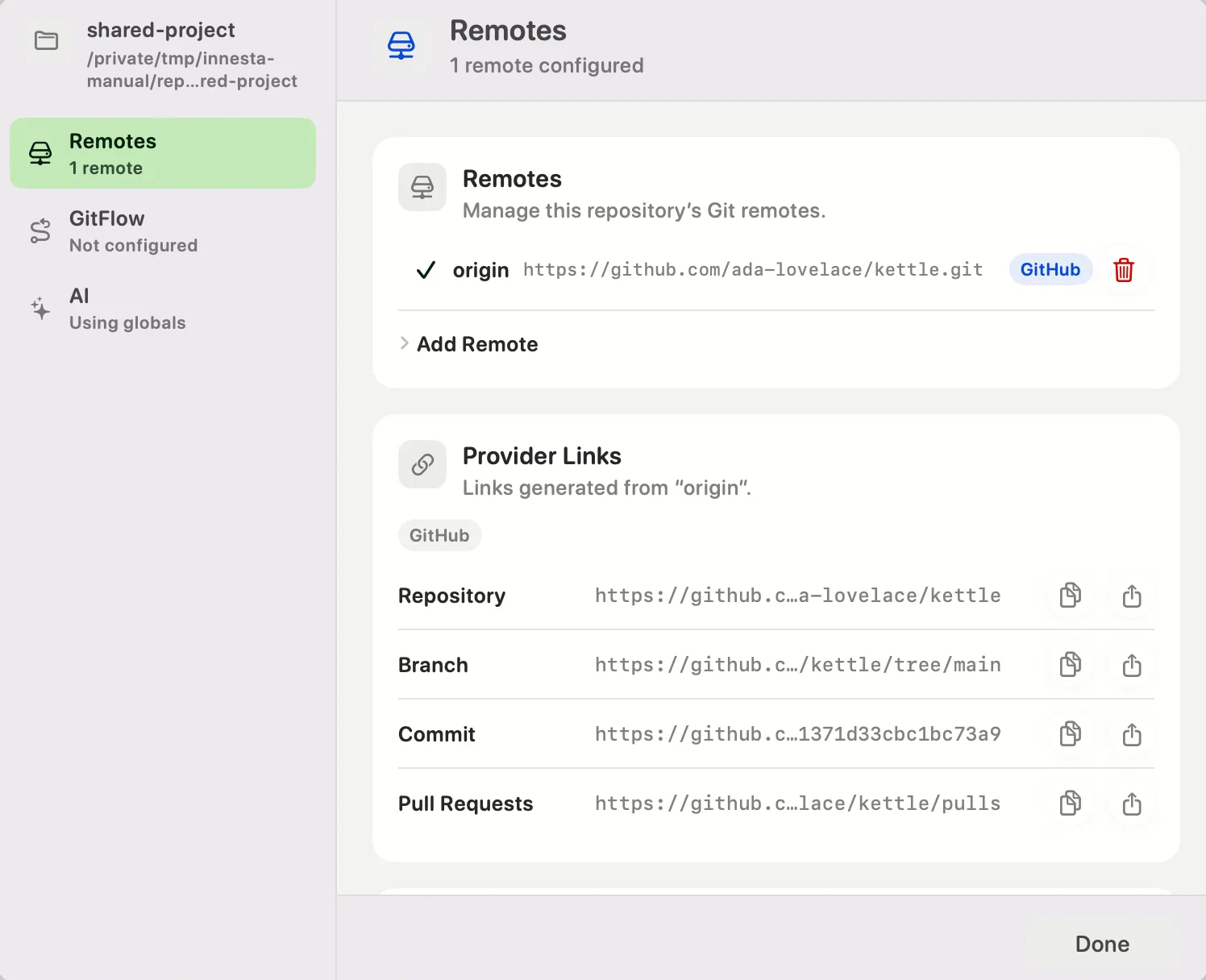Click the origin remote URL
The image size is (1206, 980).
753,269
